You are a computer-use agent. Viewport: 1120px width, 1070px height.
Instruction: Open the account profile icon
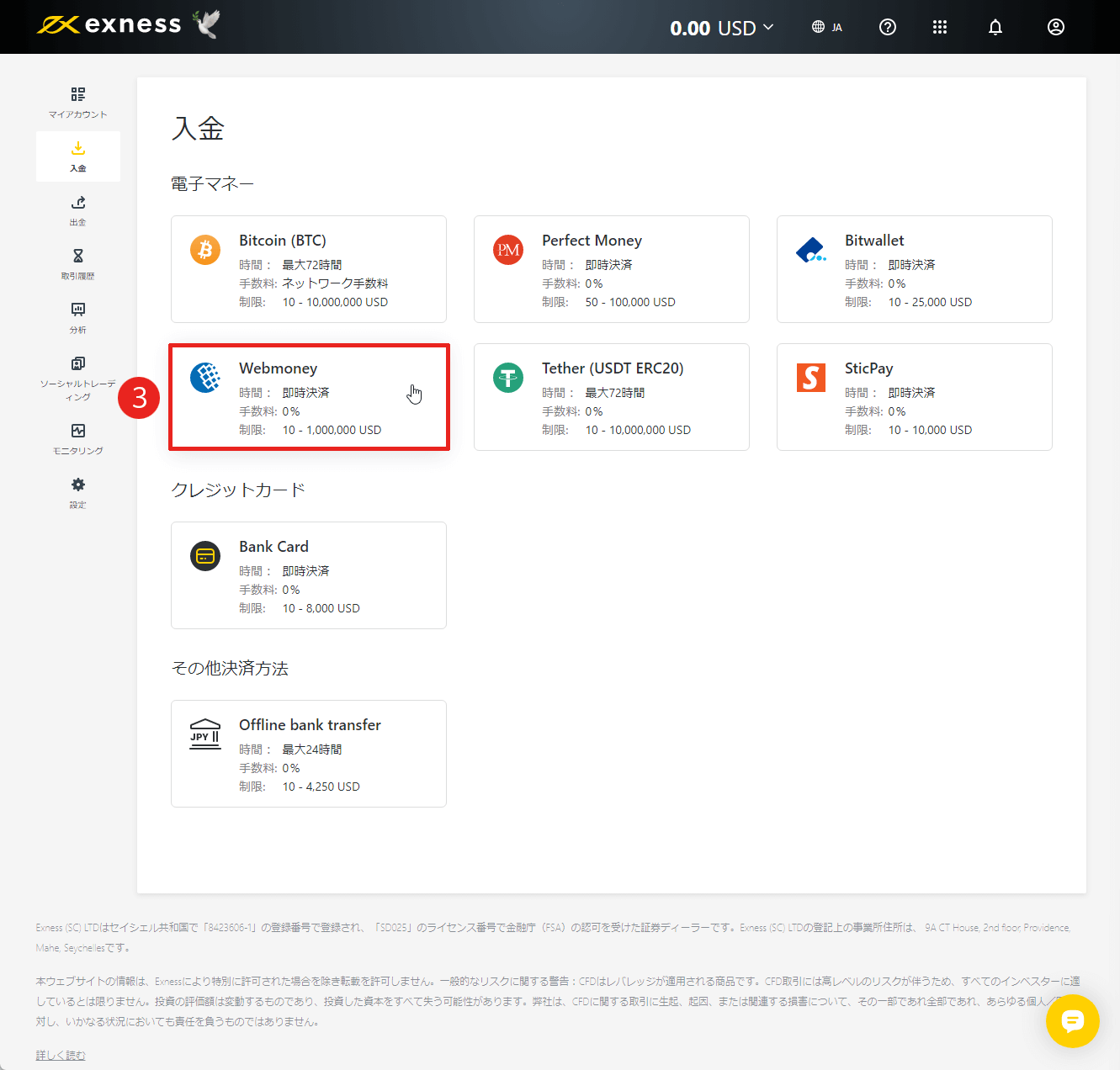coord(1056,27)
